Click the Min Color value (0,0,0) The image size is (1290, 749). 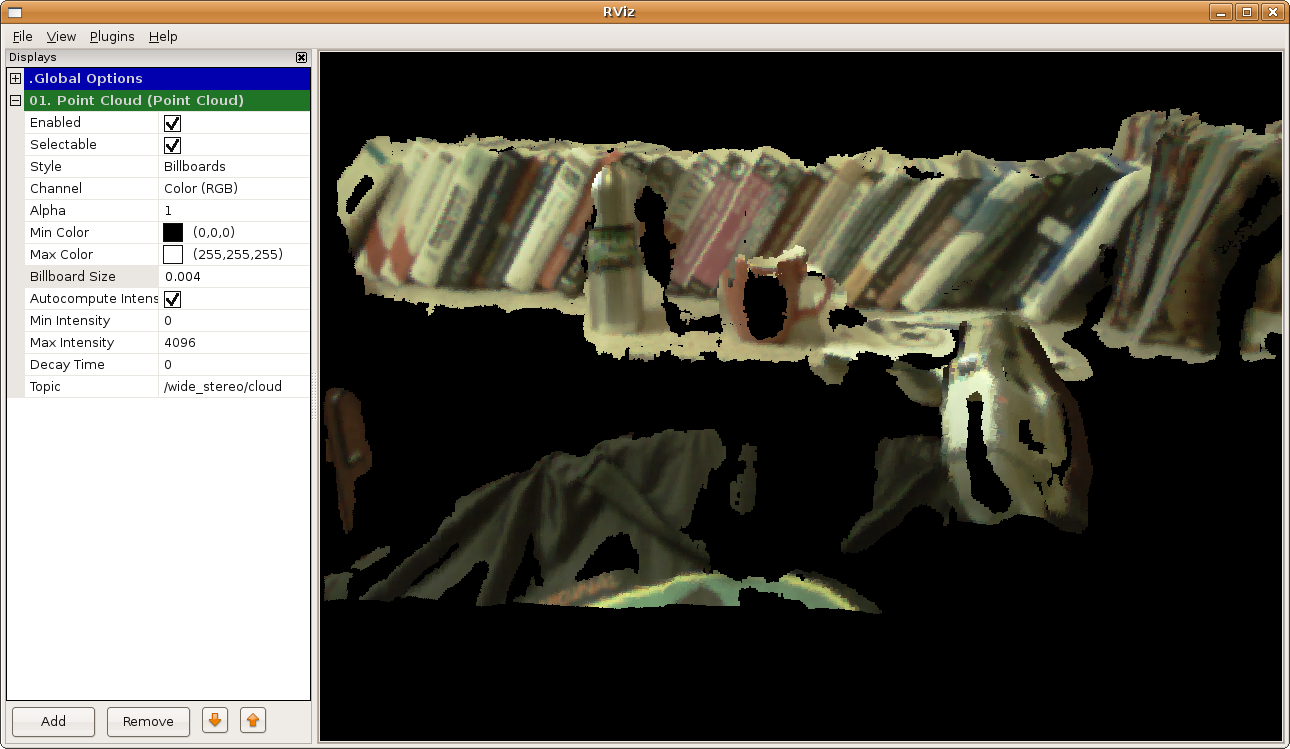pyautogui.click(x=214, y=232)
